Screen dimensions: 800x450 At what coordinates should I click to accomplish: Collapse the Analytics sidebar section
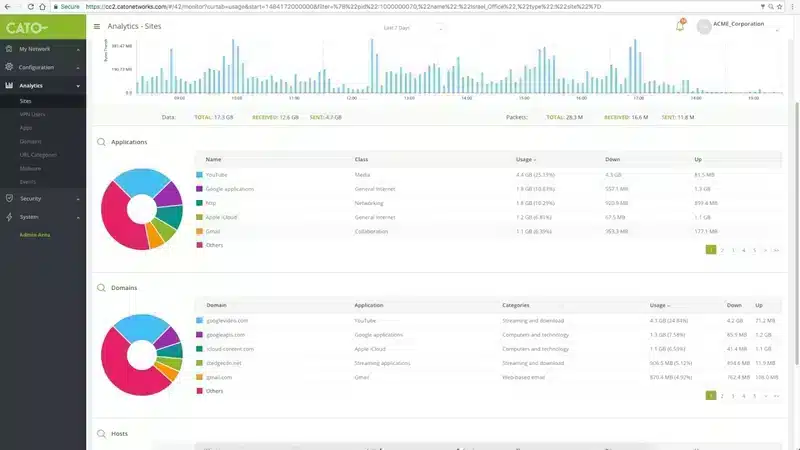(43, 86)
